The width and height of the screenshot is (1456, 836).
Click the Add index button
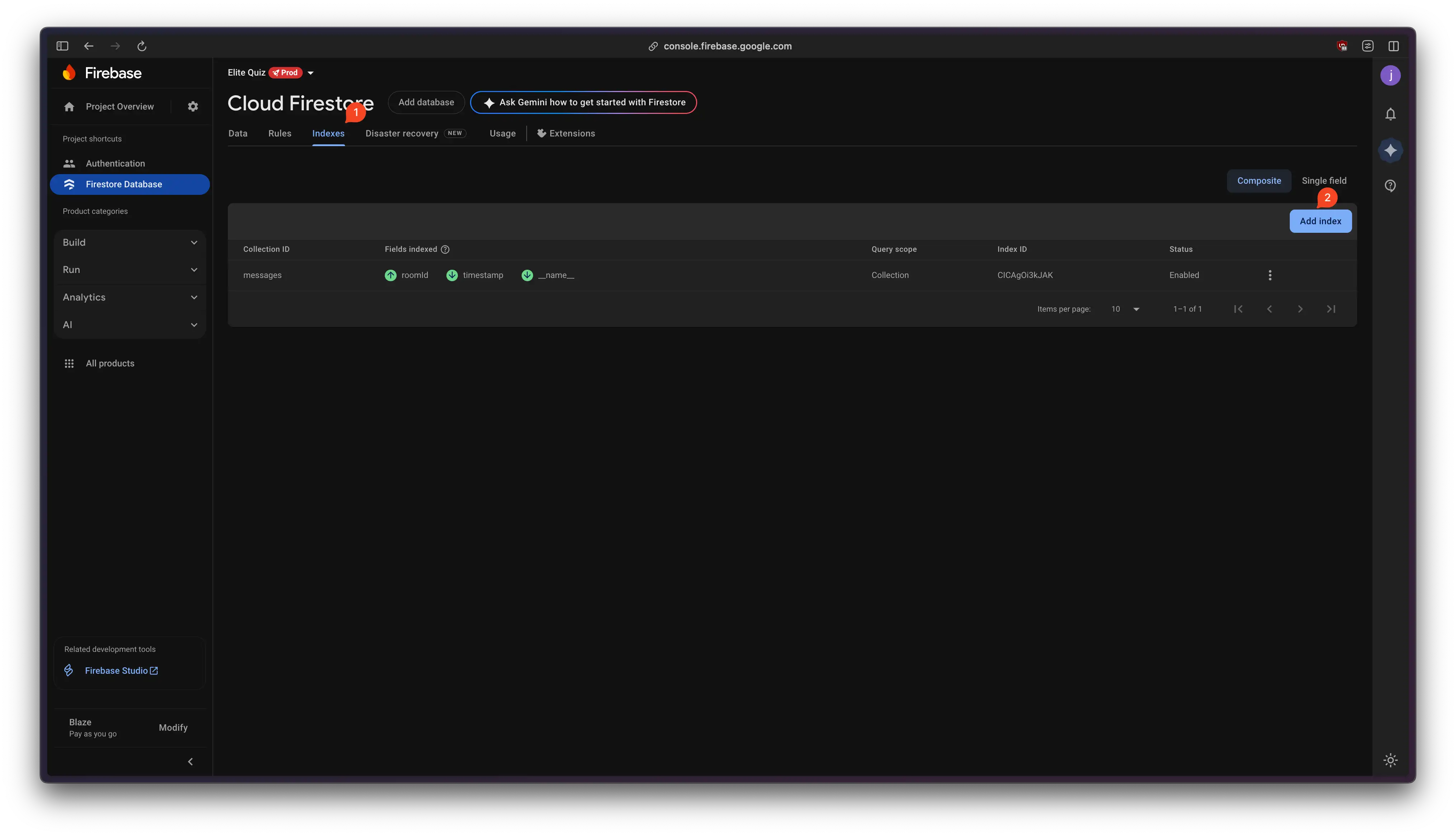pos(1320,221)
